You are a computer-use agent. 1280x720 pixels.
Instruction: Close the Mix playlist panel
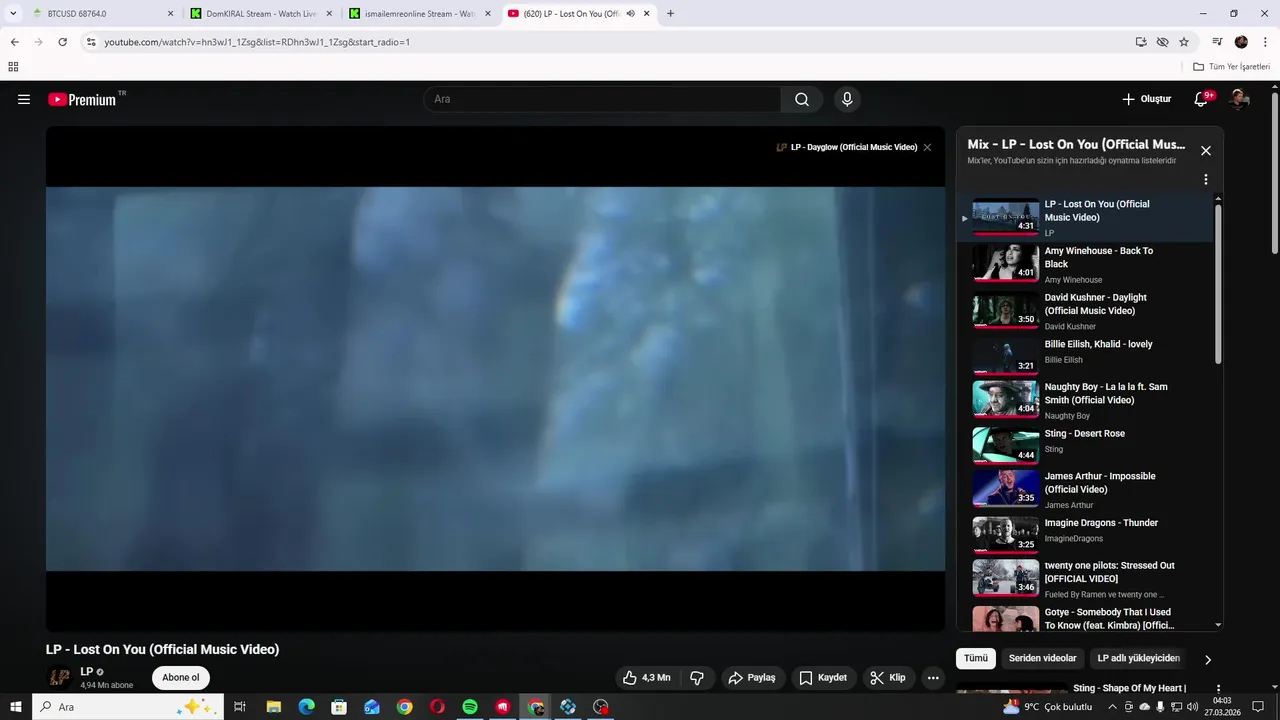[x=1206, y=150]
